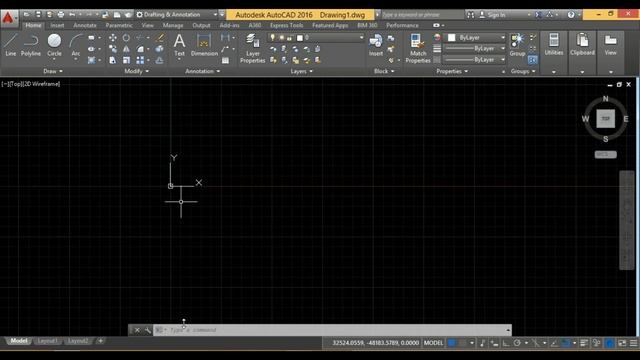Toggle lineweight display in status bar
This screenshot has width=640, height=360.
click(584, 343)
